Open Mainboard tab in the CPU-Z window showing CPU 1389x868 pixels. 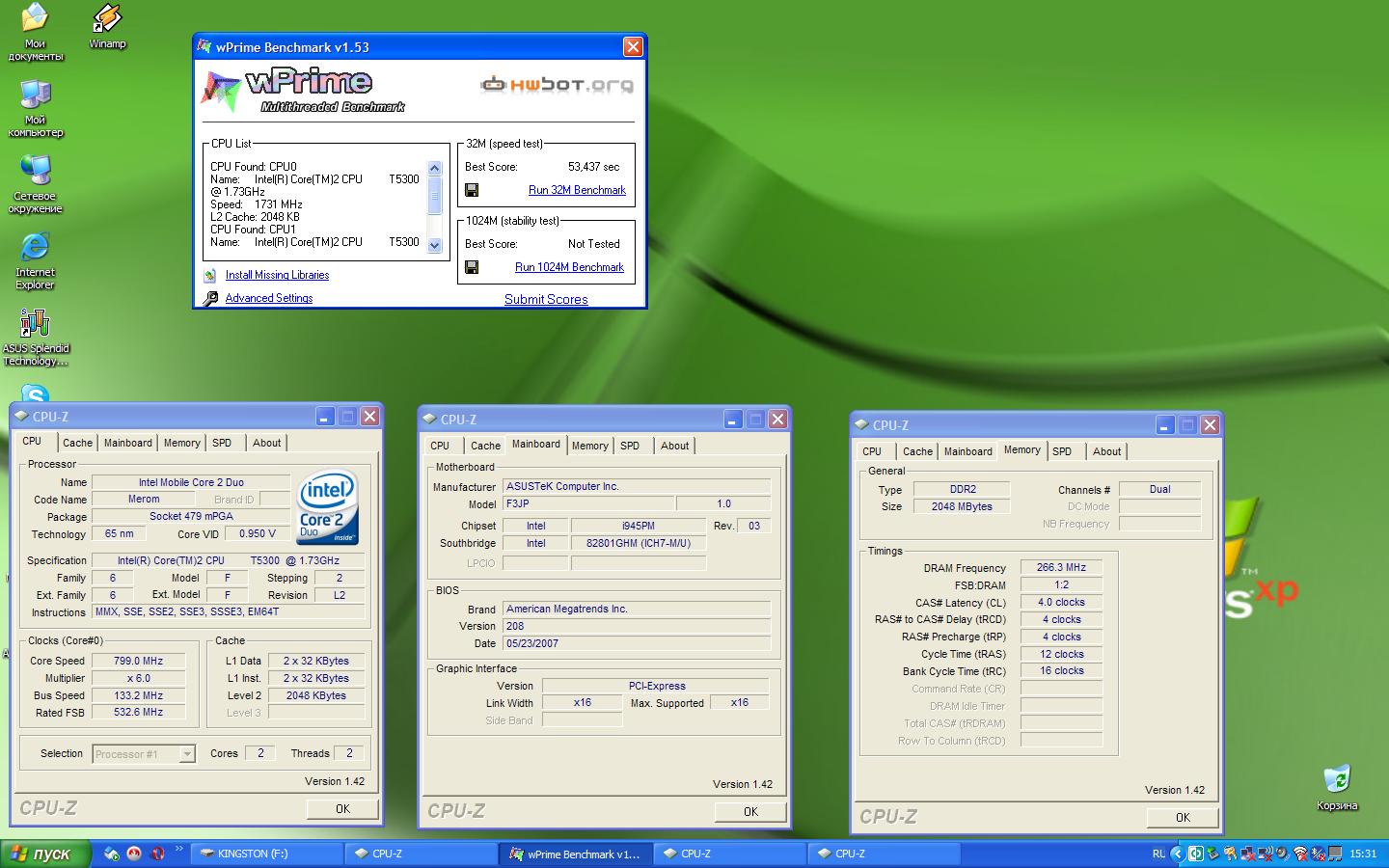coord(128,443)
